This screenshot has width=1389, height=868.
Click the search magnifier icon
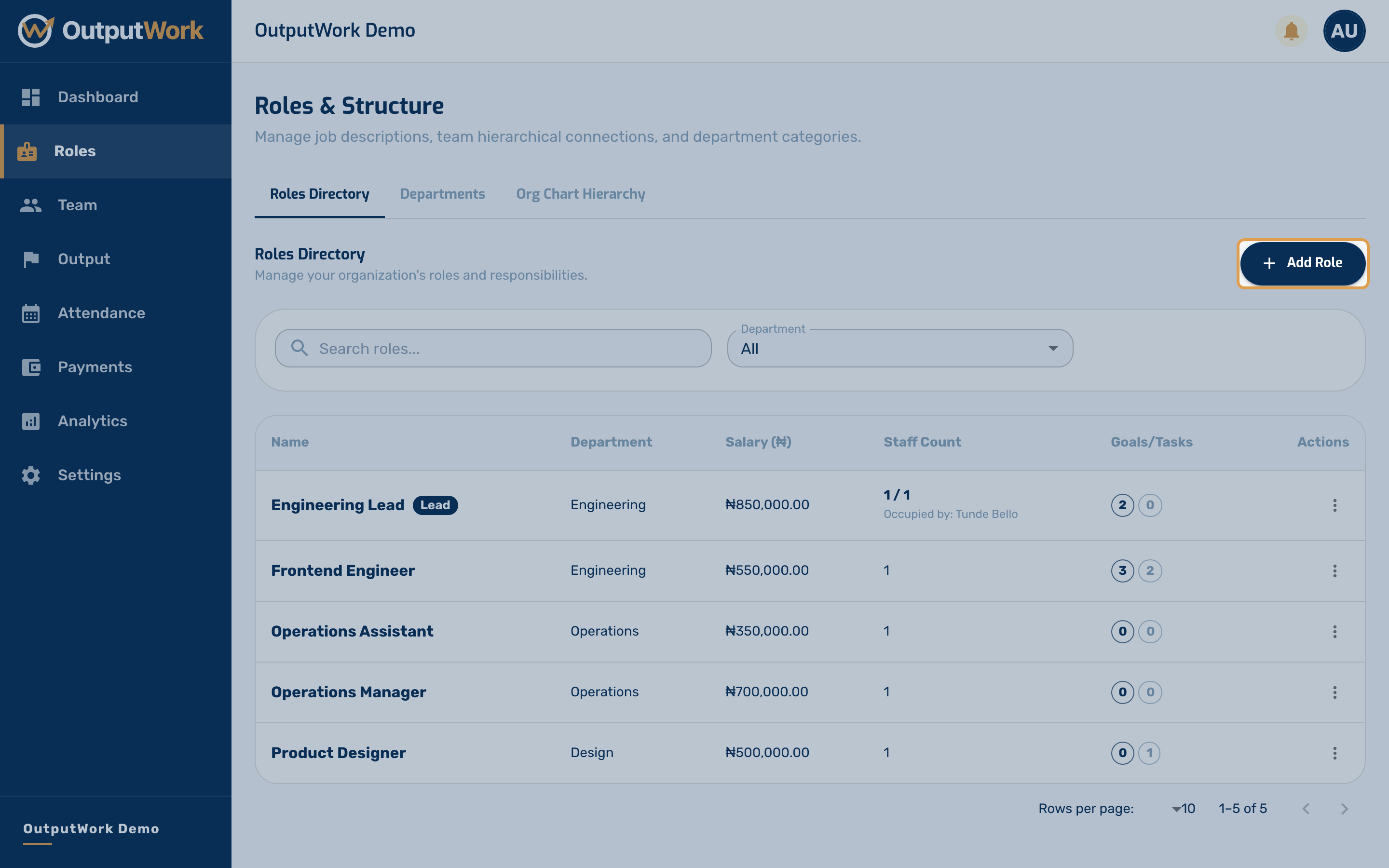point(299,348)
